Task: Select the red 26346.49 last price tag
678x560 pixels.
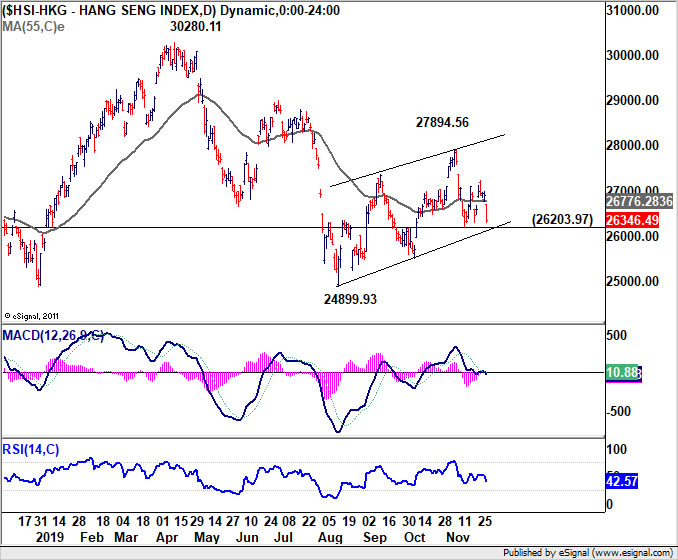Action: click(632, 220)
